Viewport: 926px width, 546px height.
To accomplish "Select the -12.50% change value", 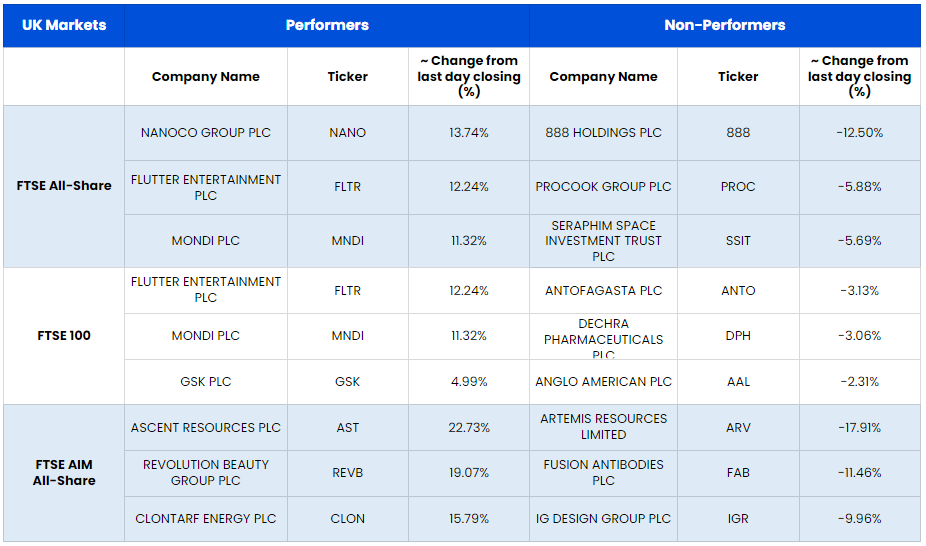I will [859, 133].
